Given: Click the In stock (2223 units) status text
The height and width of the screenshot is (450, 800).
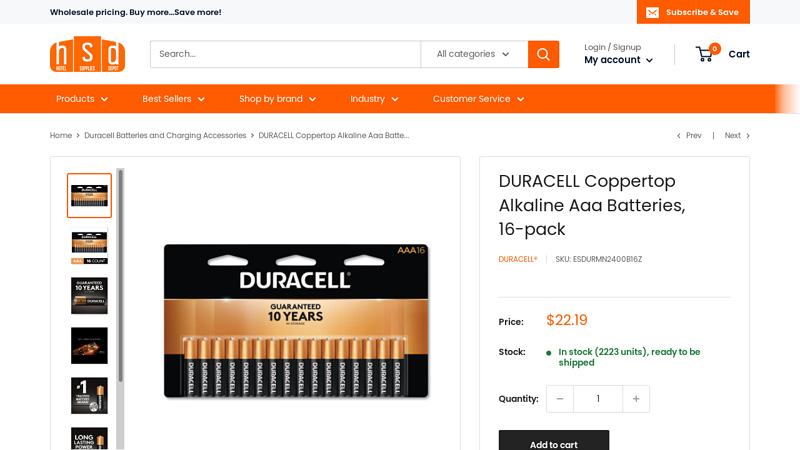Looking at the screenshot, I should point(629,357).
